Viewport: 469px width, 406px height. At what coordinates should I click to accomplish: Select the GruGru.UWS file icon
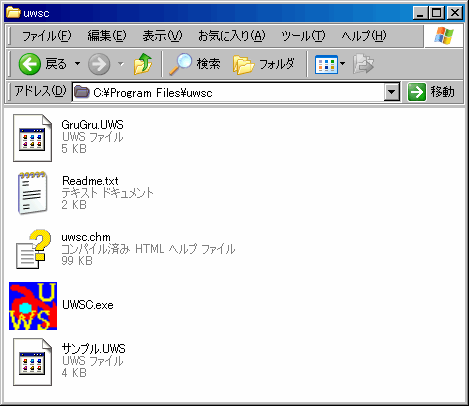pos(32,138)
